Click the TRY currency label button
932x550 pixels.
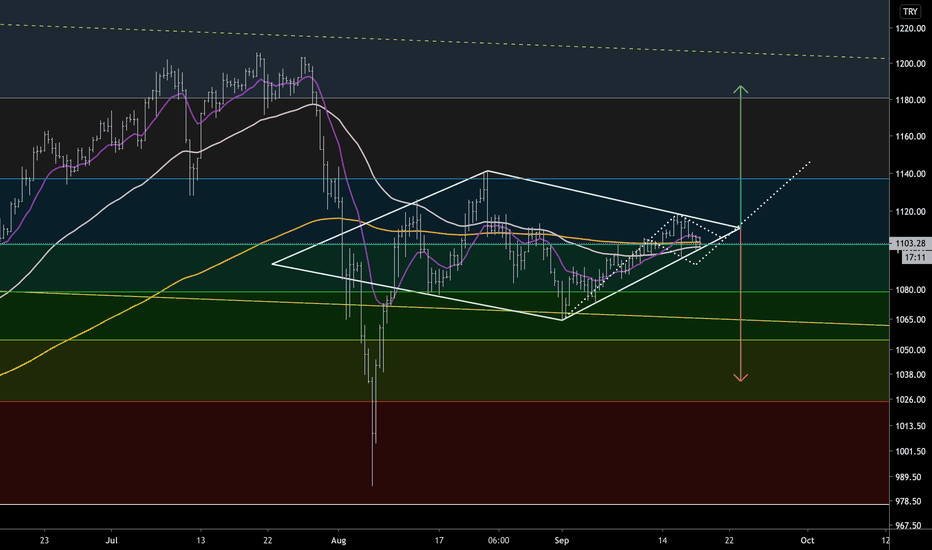coord(910,11)
